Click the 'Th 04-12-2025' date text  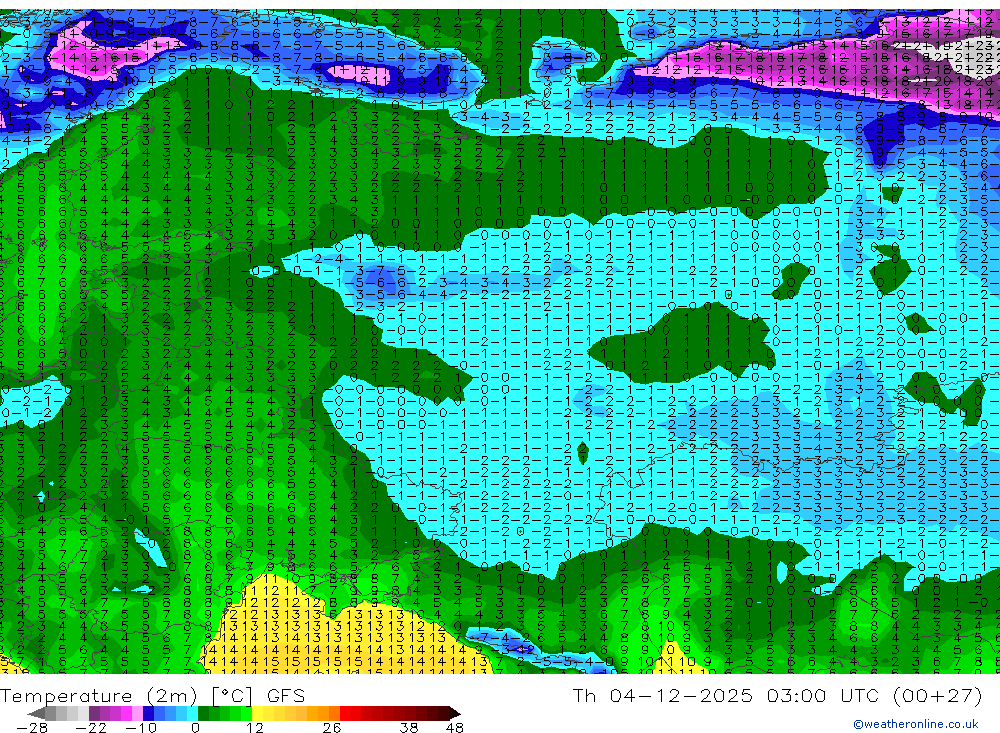point(662,695)
